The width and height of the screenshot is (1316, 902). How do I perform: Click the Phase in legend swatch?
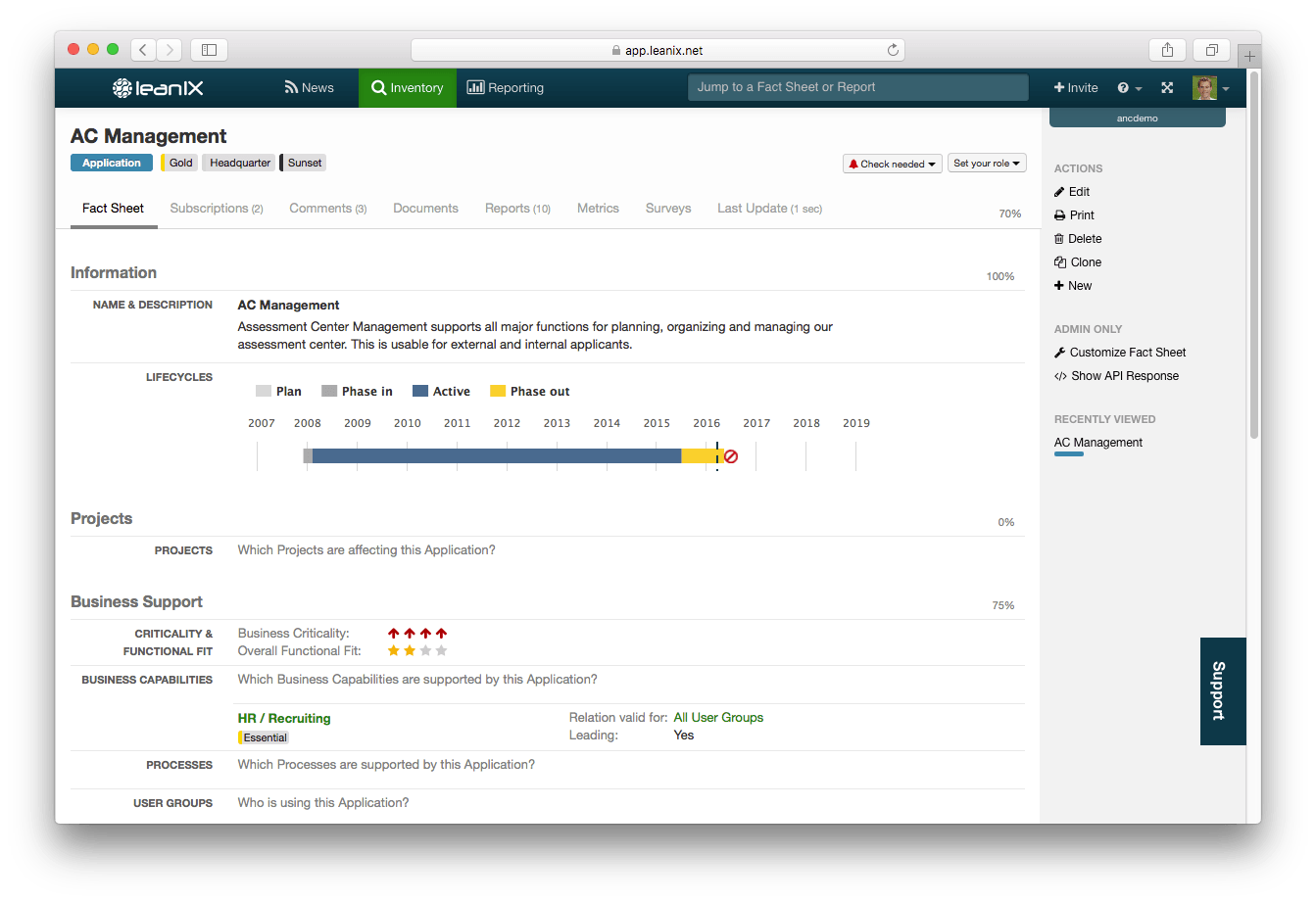click(x=329, y=391)
